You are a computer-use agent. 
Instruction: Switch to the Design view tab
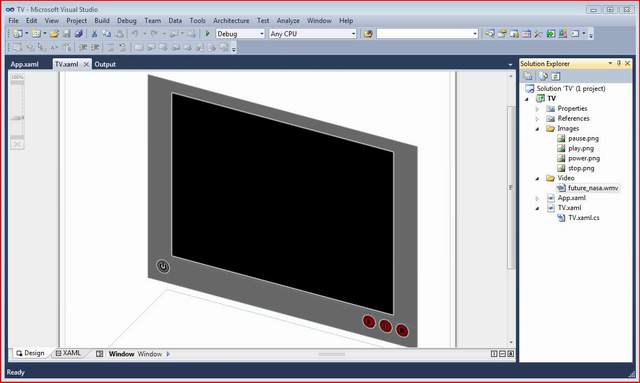pos(30,353)
